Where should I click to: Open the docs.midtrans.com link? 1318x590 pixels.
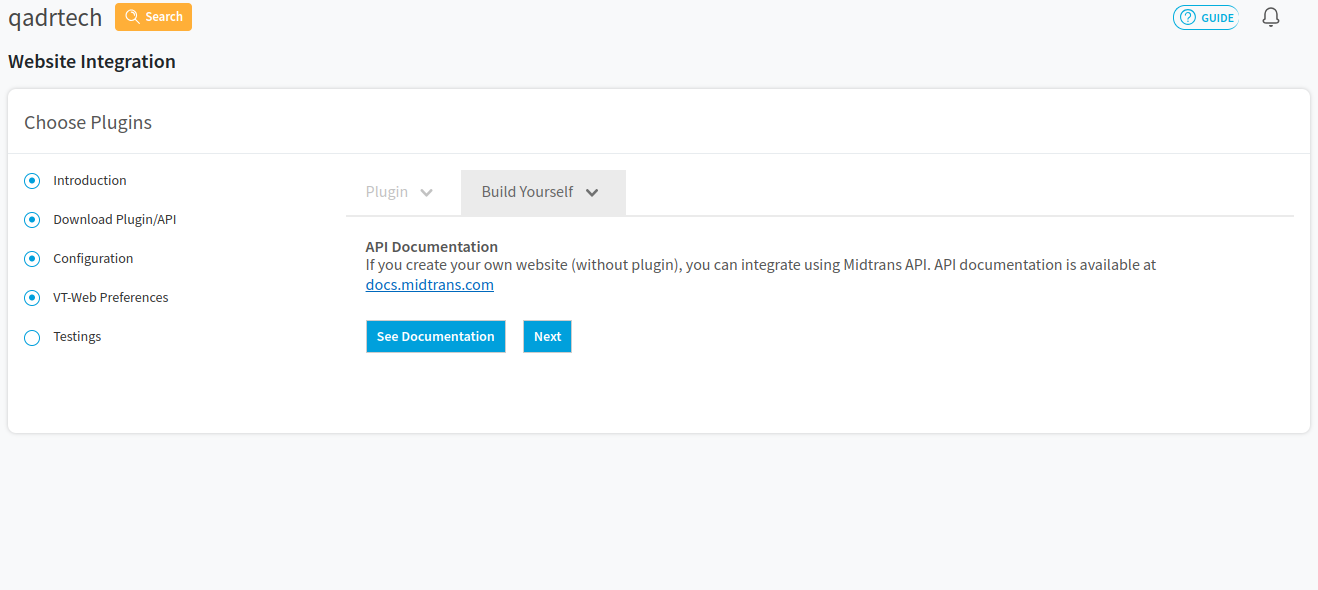pos(430,285)
